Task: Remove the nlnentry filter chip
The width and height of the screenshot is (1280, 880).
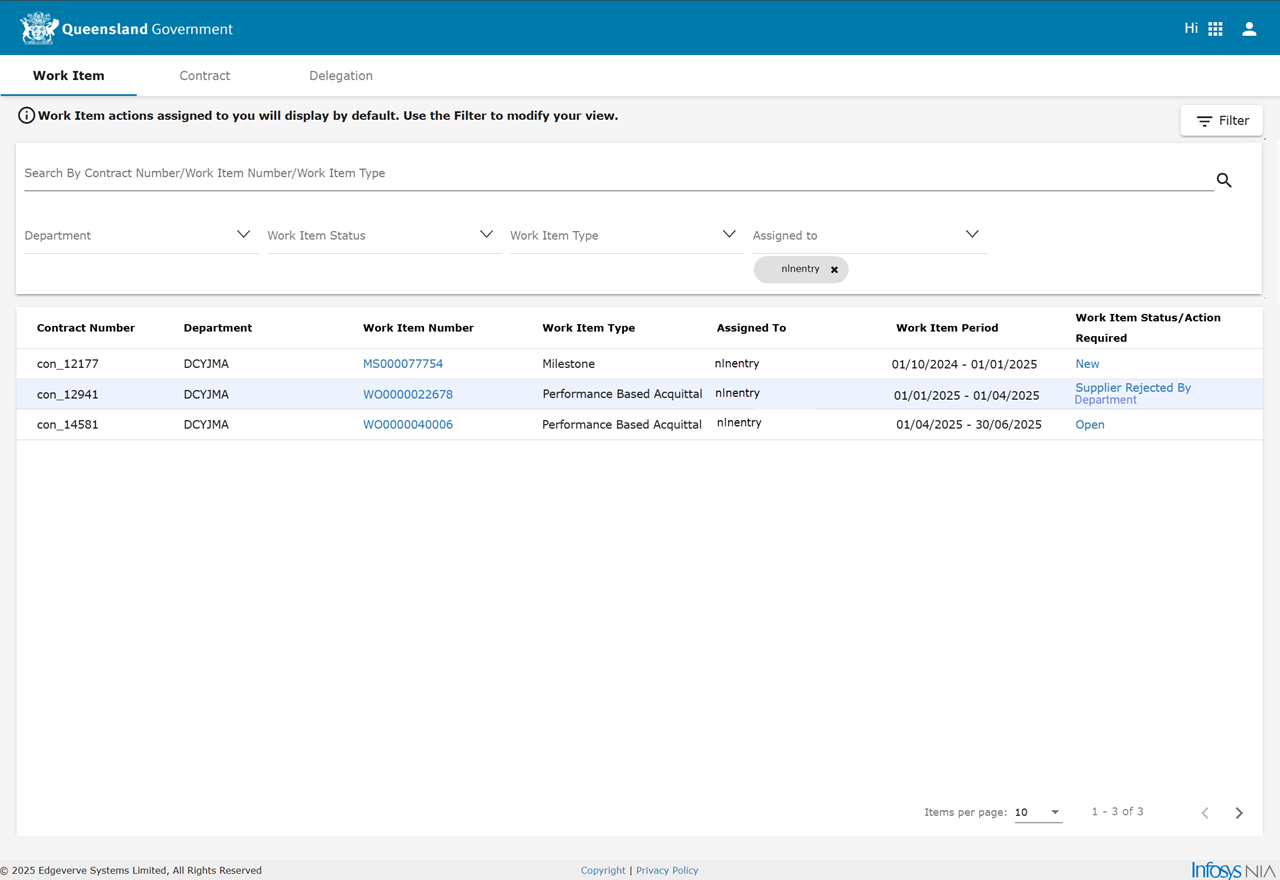Action: point(834,270)
